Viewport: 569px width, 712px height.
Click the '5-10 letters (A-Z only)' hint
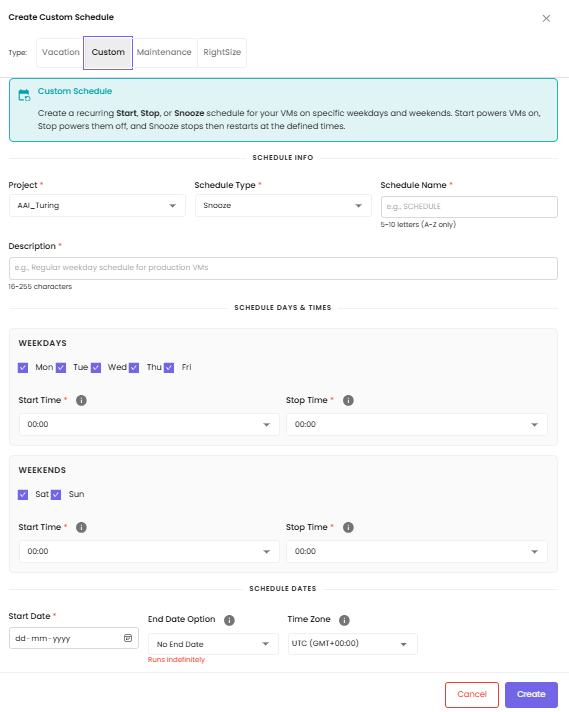[x=418, y=224]
